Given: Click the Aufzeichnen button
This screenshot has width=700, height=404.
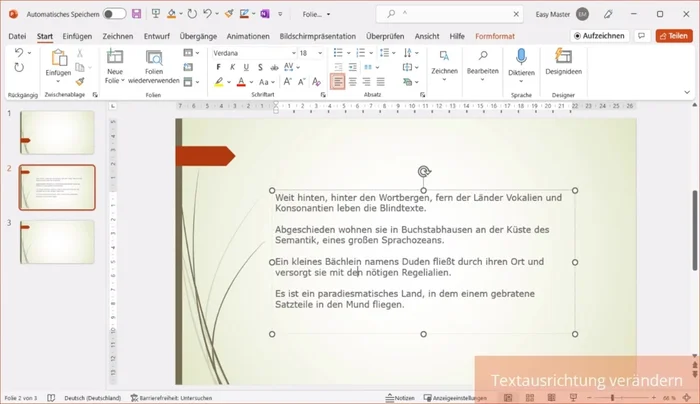Looking at the screenshot, I should 599,36.
